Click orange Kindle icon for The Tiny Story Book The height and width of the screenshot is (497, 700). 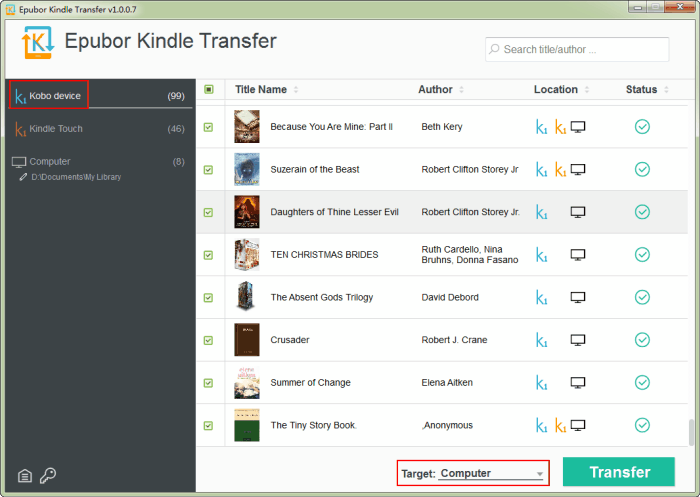[560, 426]
